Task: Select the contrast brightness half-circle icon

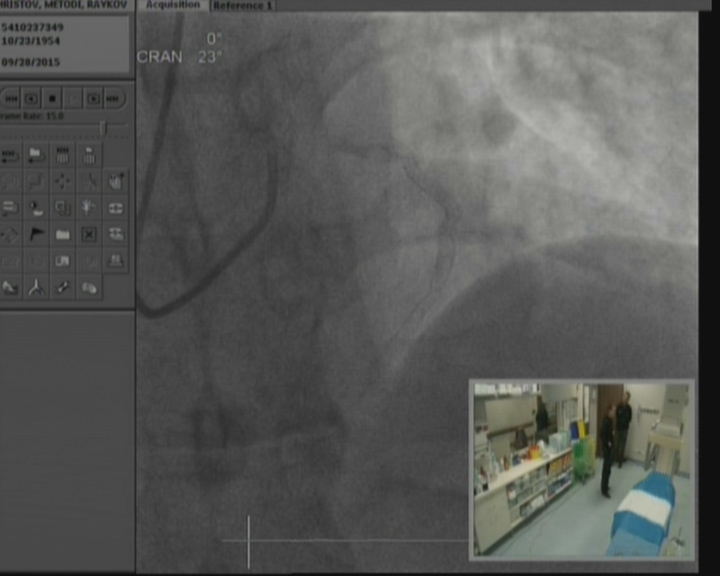Action: (36, 208)
